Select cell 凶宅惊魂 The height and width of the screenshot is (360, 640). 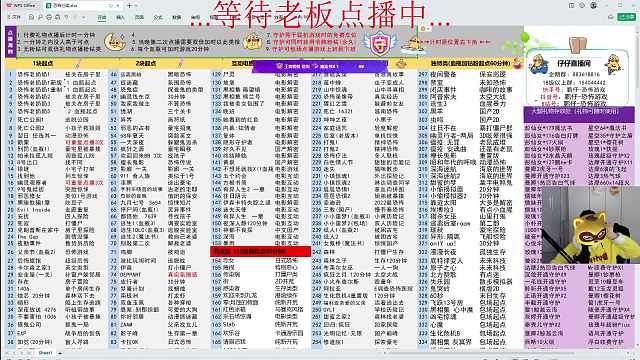[x=442, y=316]
